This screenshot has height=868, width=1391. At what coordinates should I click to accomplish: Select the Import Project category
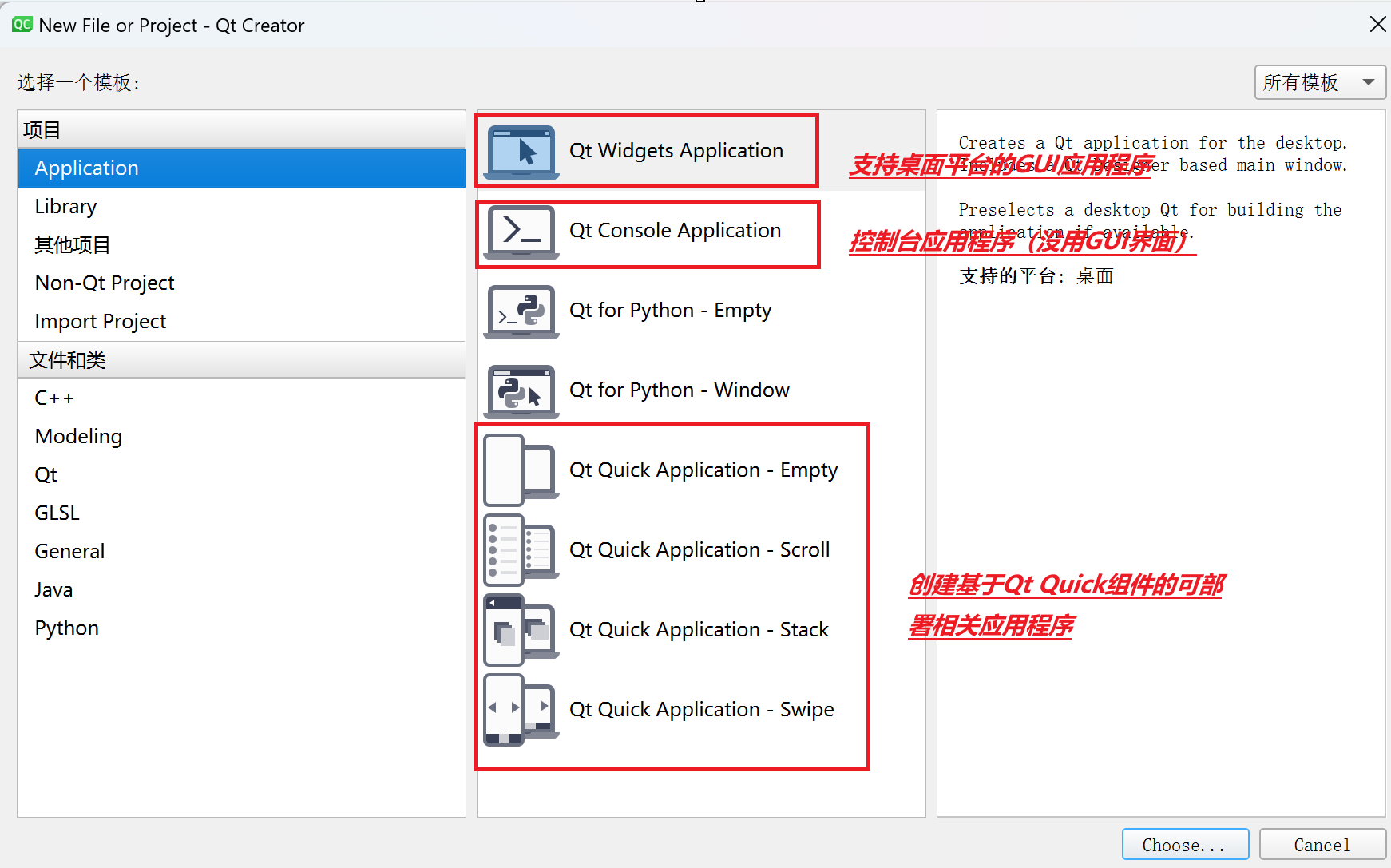[241, 322]
